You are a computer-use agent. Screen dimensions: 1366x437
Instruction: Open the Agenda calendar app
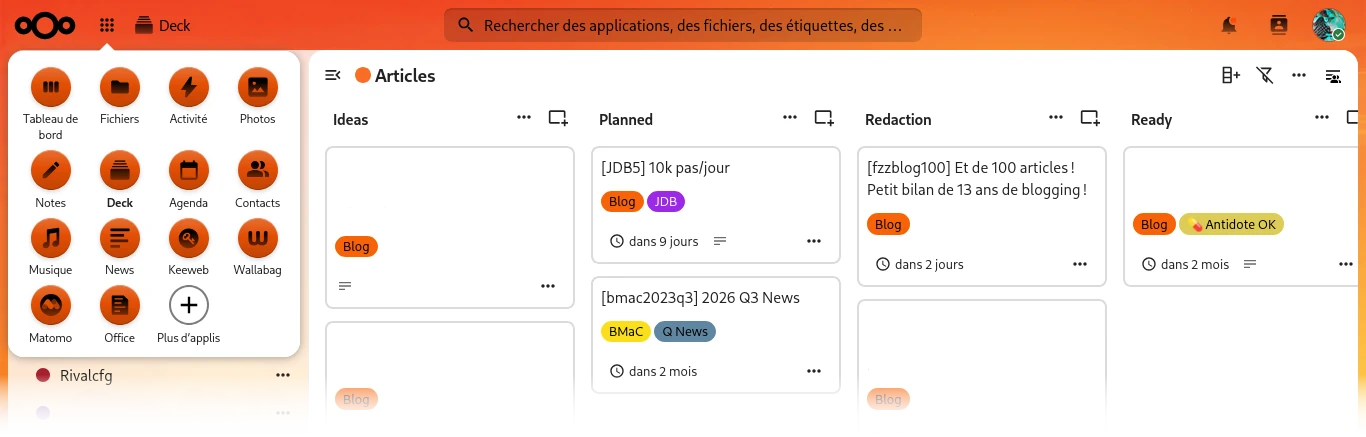(188, 180)
